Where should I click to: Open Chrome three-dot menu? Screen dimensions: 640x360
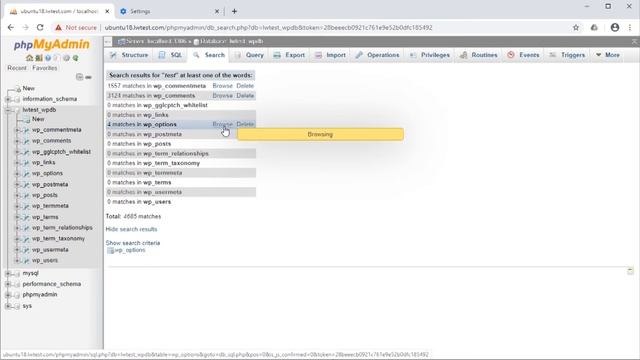(x=630, y=27)
